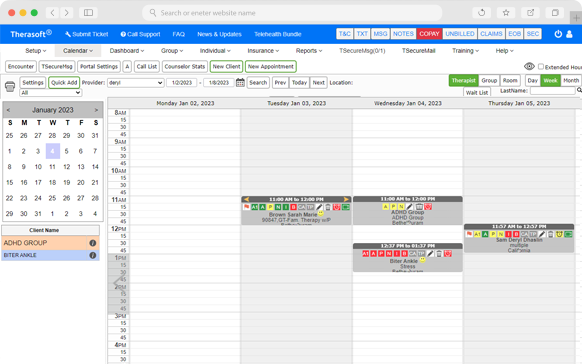Screen dimensions: 582x364
Task: Click the yellow alarm icon on Sam Deryl Dhaslin appointment
Action: (559, 234)
